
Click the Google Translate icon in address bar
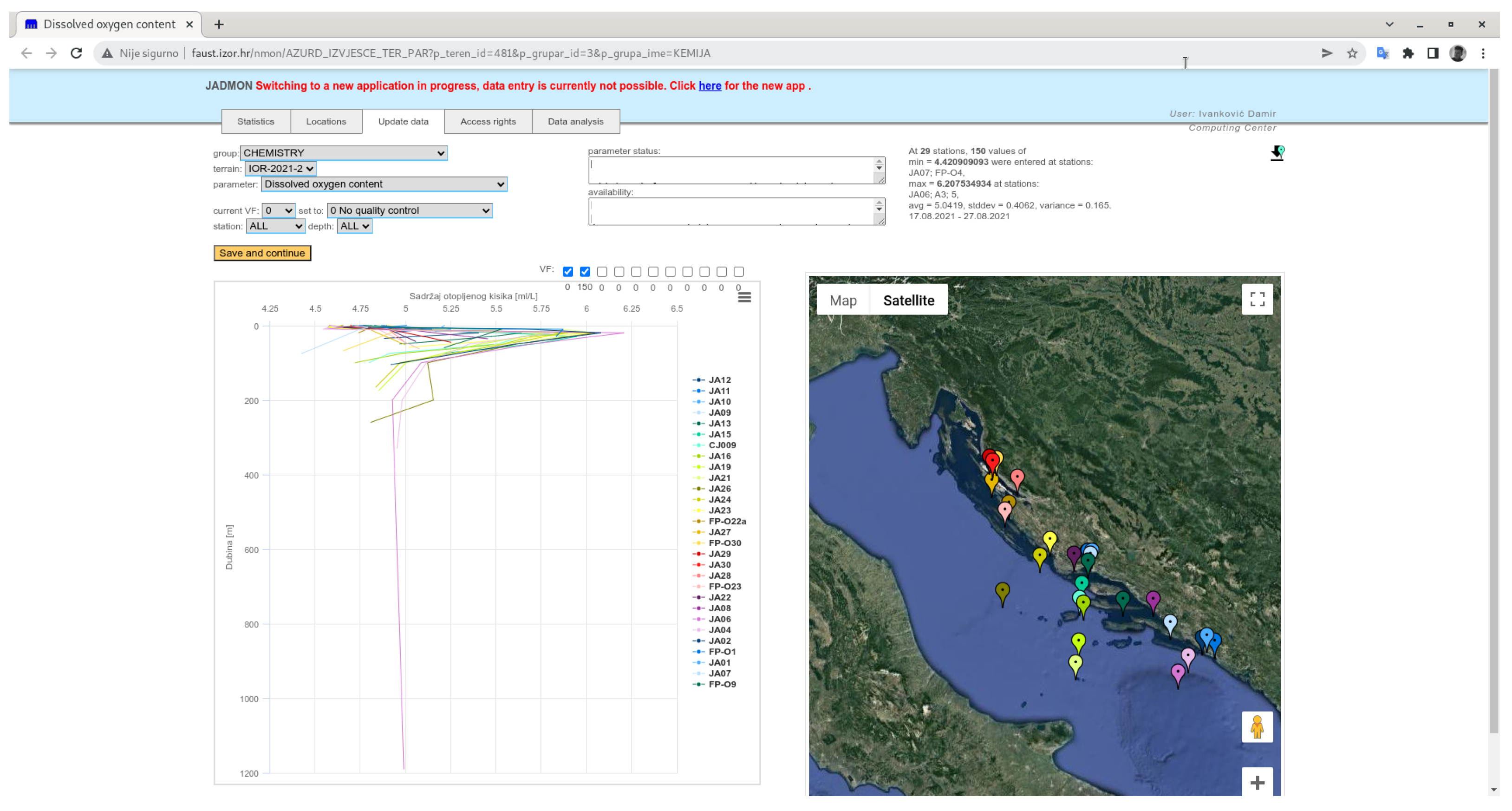point(1382,53)
